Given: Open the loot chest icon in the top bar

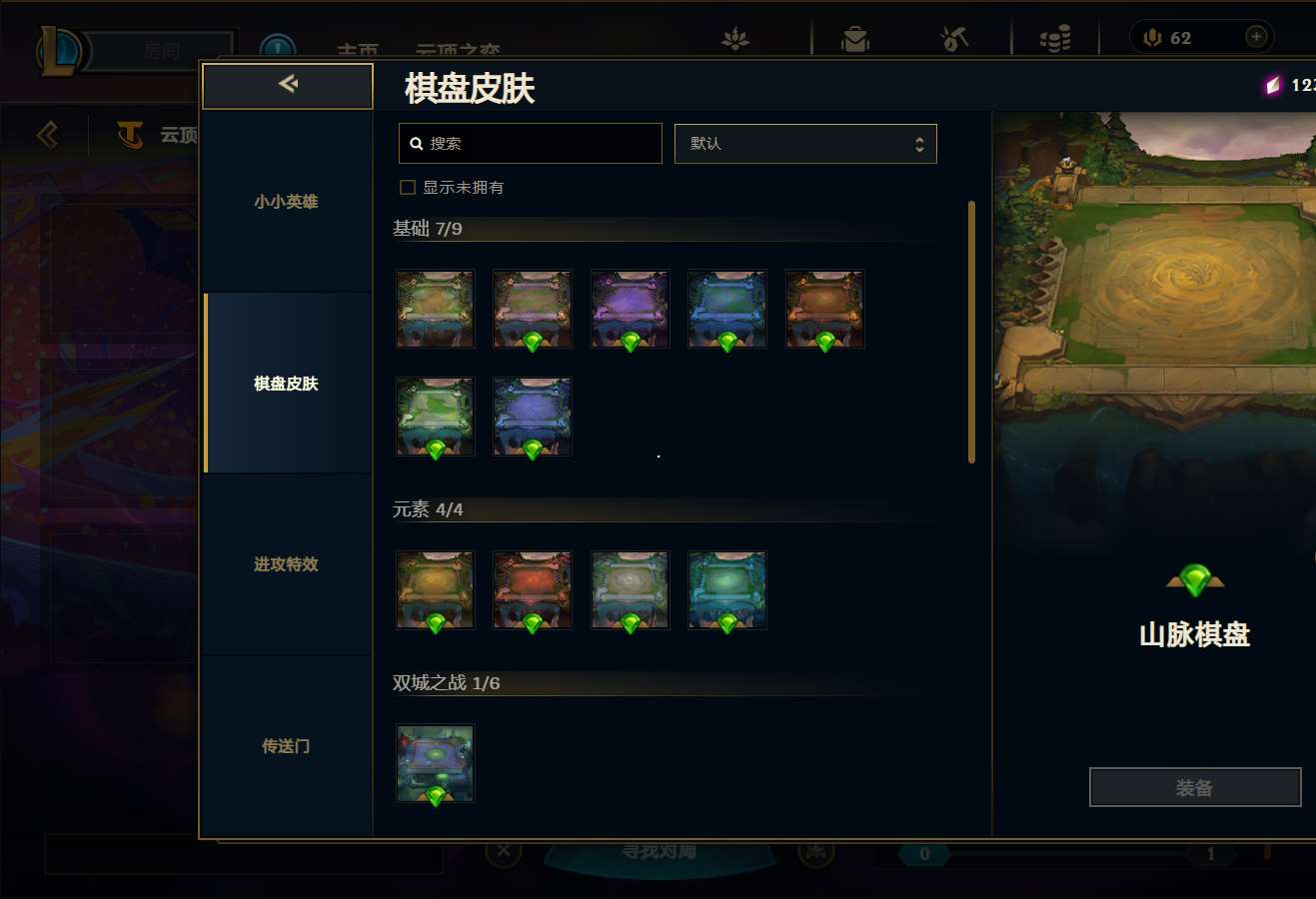Looking at the screenshot, I should pyautogui.click(x=855, y=38).
